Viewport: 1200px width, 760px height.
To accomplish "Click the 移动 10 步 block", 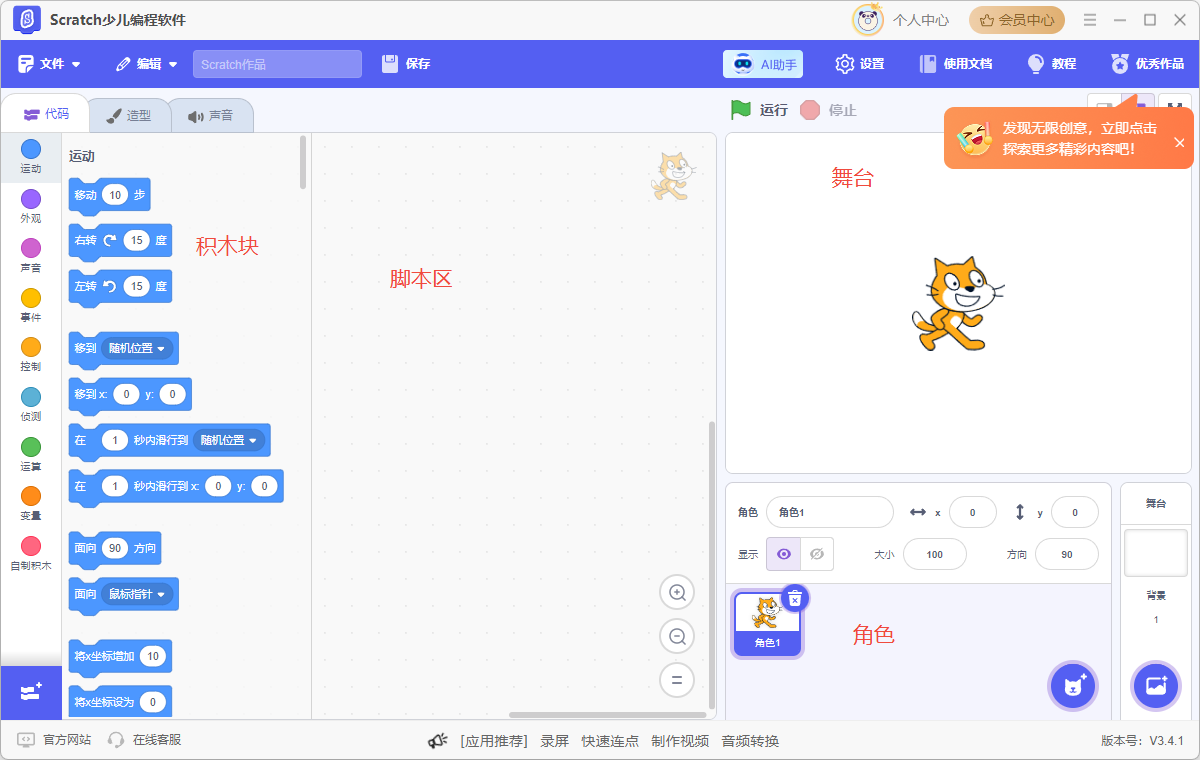I will click(x=109, y=196).
